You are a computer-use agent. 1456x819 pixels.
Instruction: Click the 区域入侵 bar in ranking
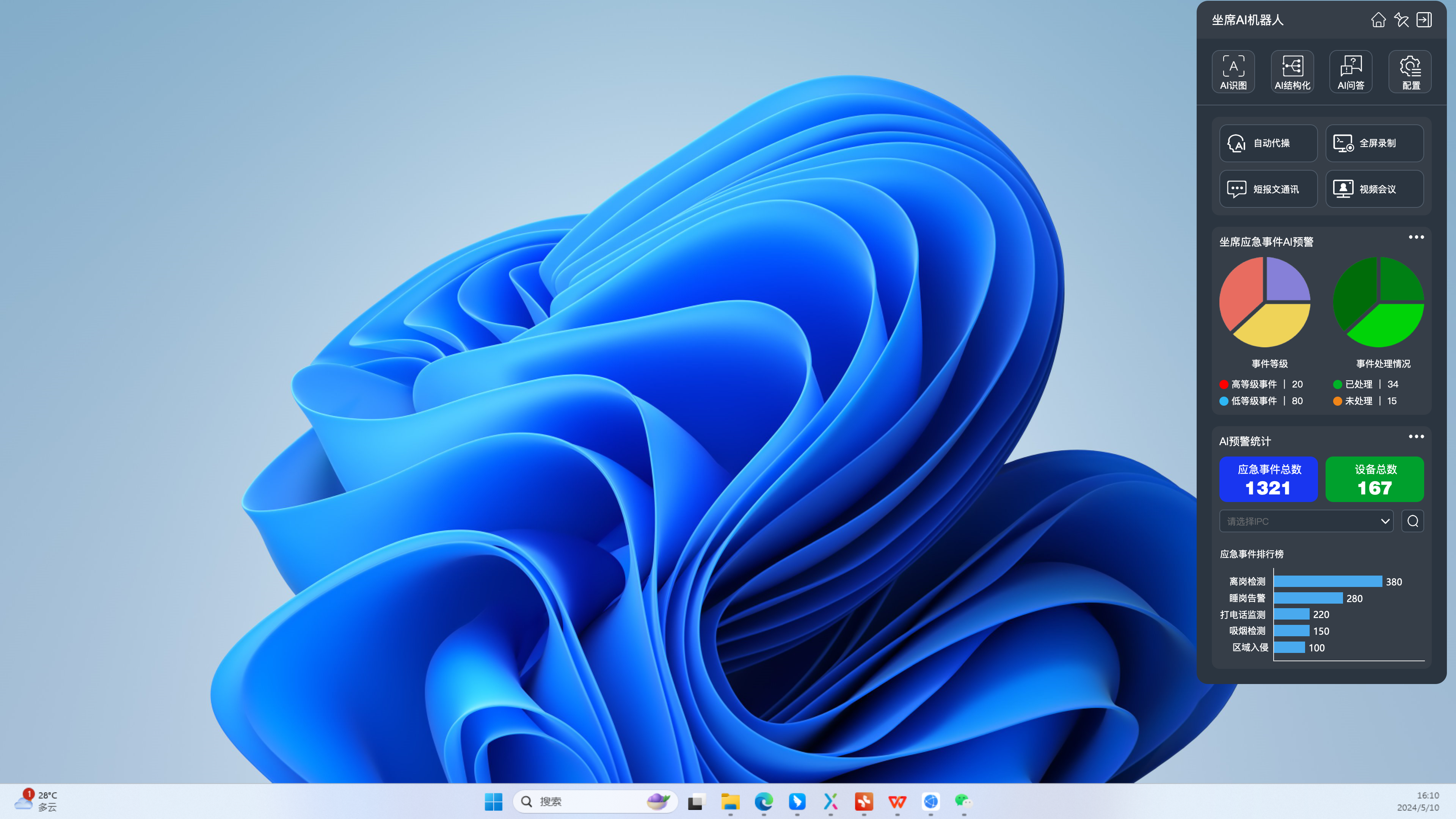(1289, 647)
